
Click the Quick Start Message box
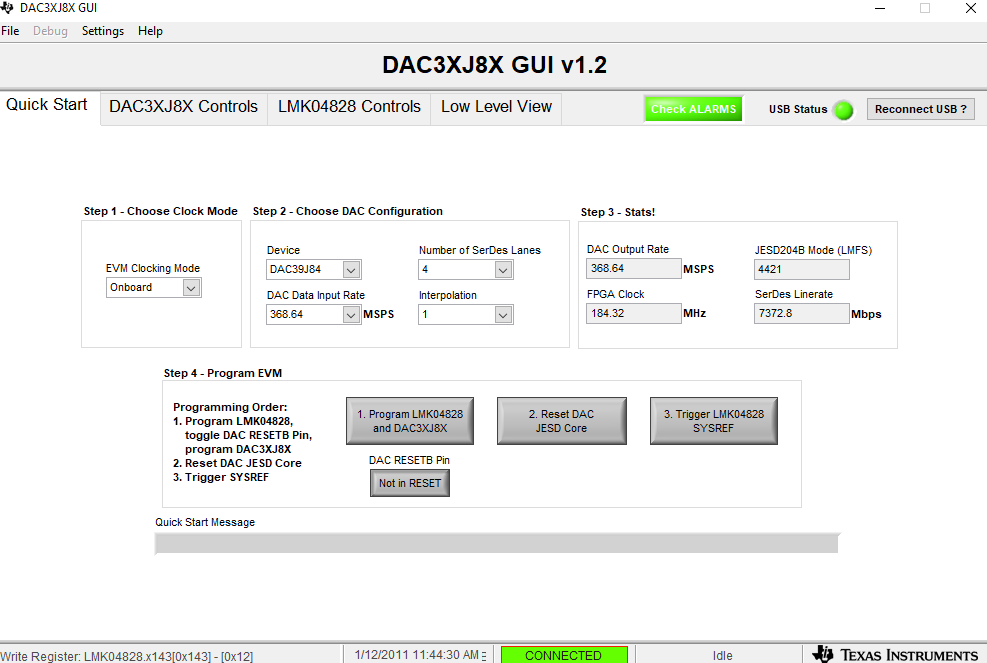pyautogui.click(x=497, y=543)
